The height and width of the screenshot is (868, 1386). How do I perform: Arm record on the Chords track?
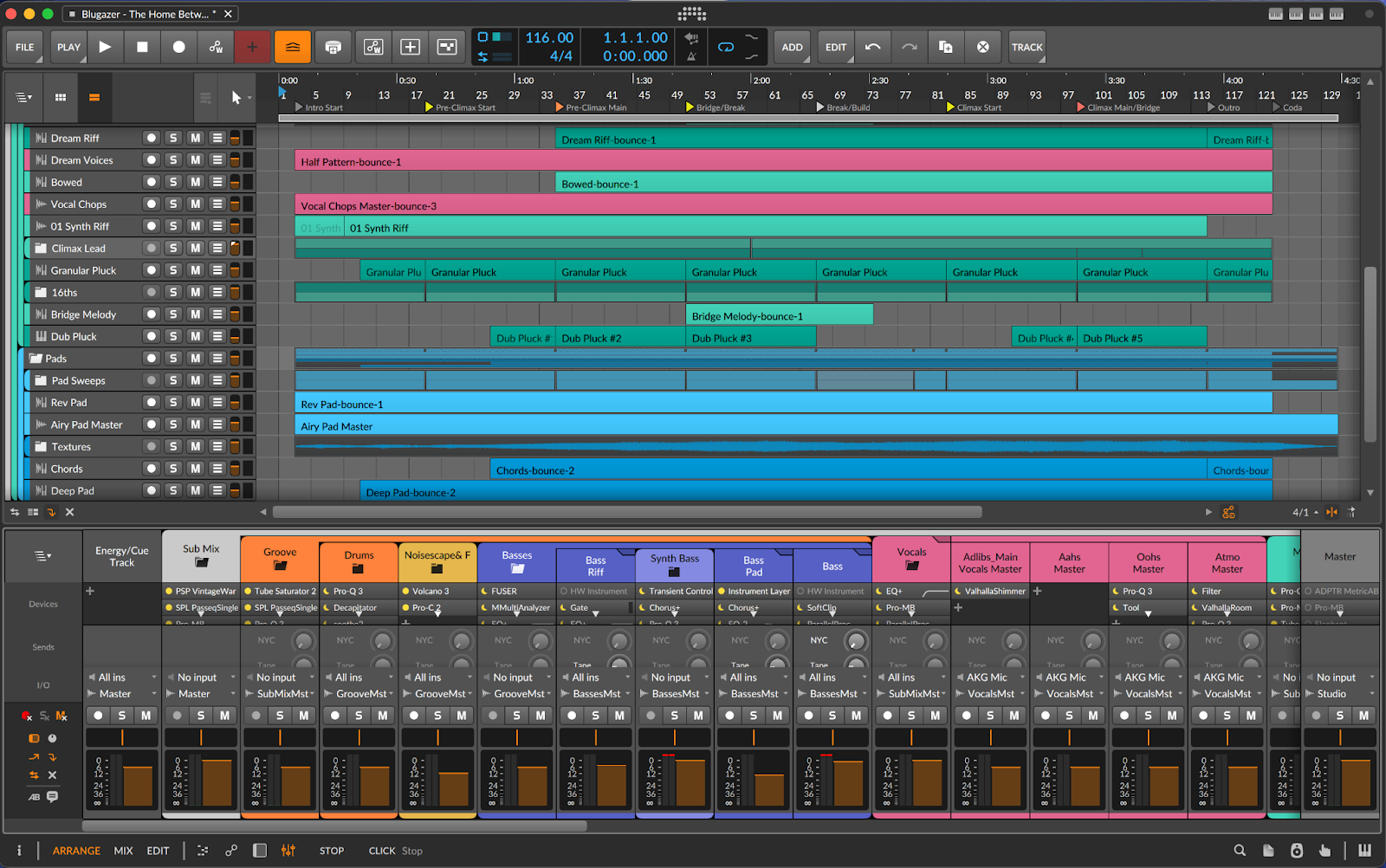tap(152, 469)
